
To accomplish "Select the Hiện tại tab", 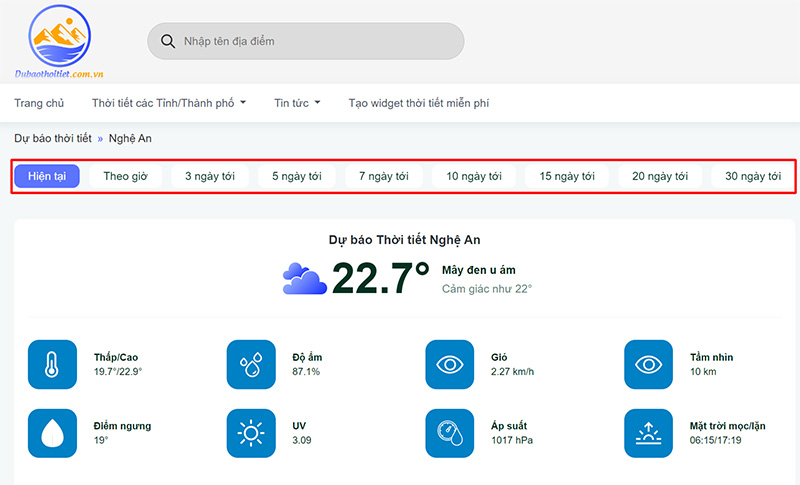I will point(47,176).
